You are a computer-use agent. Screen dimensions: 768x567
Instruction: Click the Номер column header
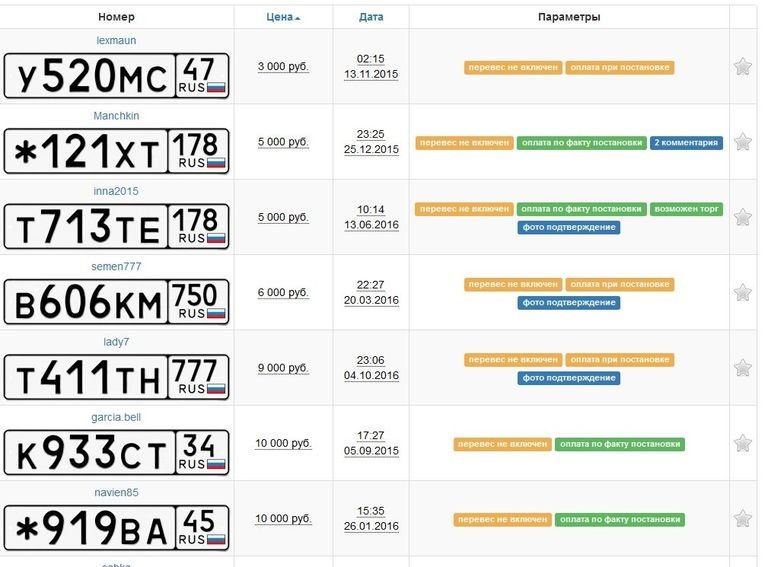[x=116, y=17]
